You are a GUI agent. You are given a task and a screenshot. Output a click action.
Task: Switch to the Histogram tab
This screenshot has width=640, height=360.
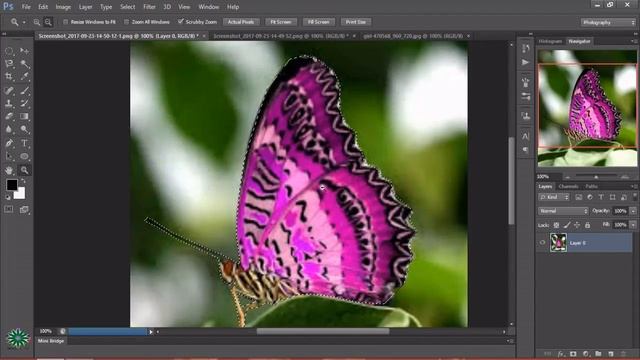tap(550, 41)
